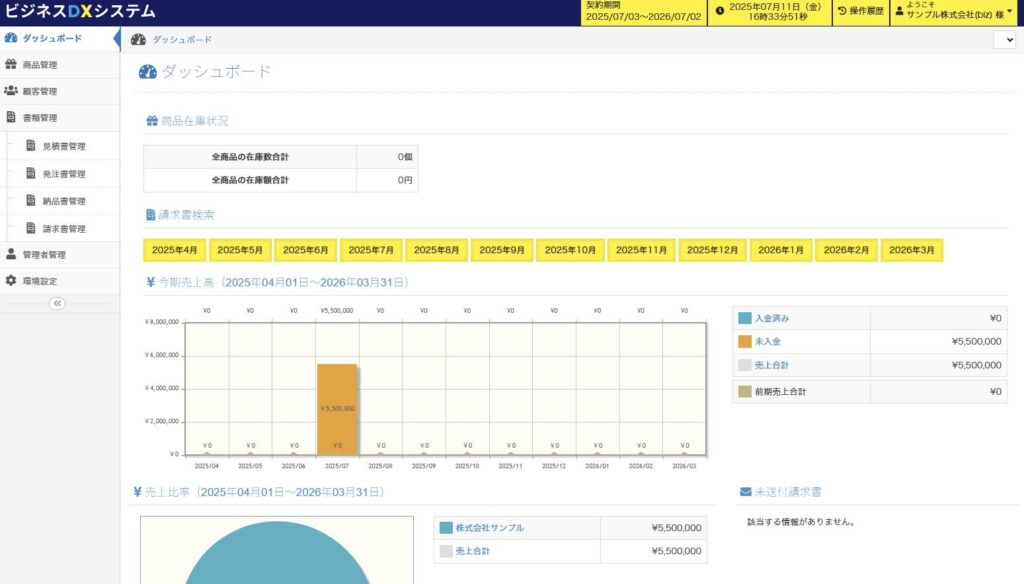The image size is (1024, 584).
Task: Click the 未入金 orange legend swatch
Action: point(744,342)
